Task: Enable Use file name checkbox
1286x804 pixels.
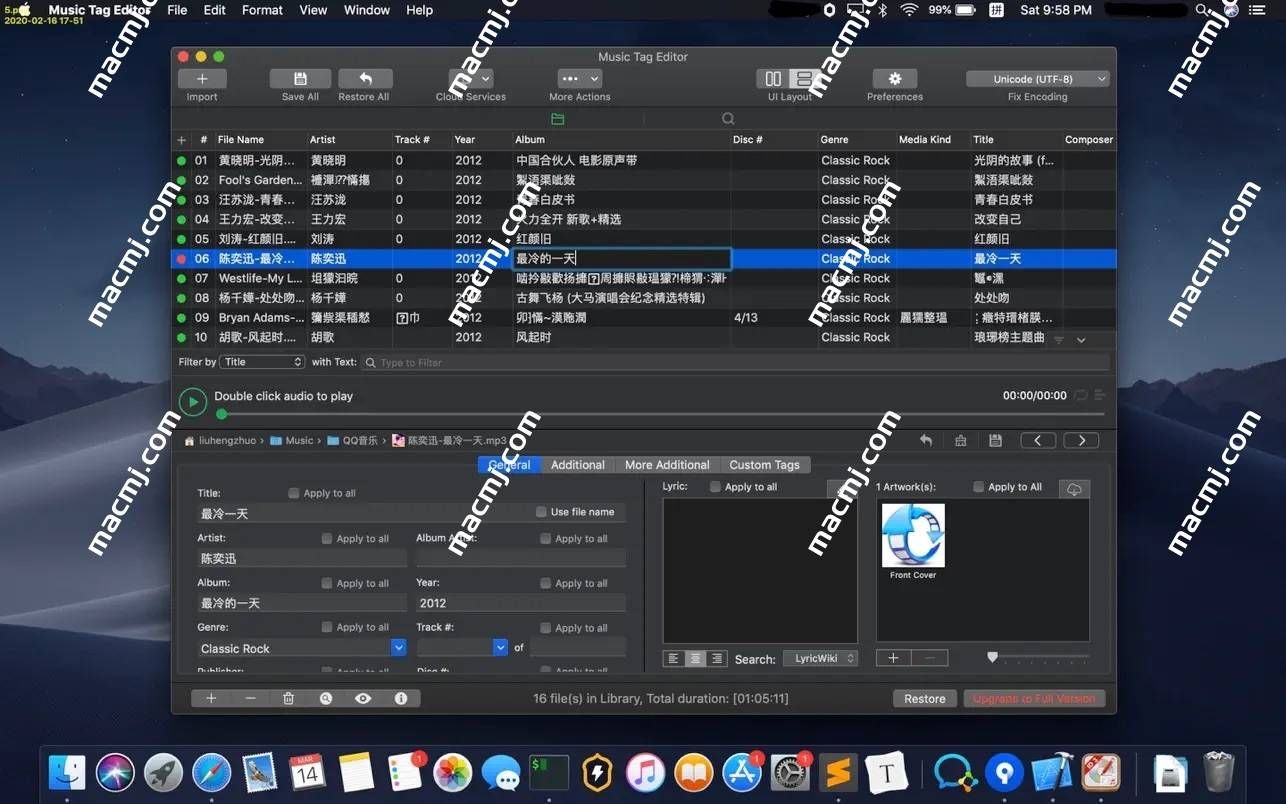Action: [x=541, y=512]
